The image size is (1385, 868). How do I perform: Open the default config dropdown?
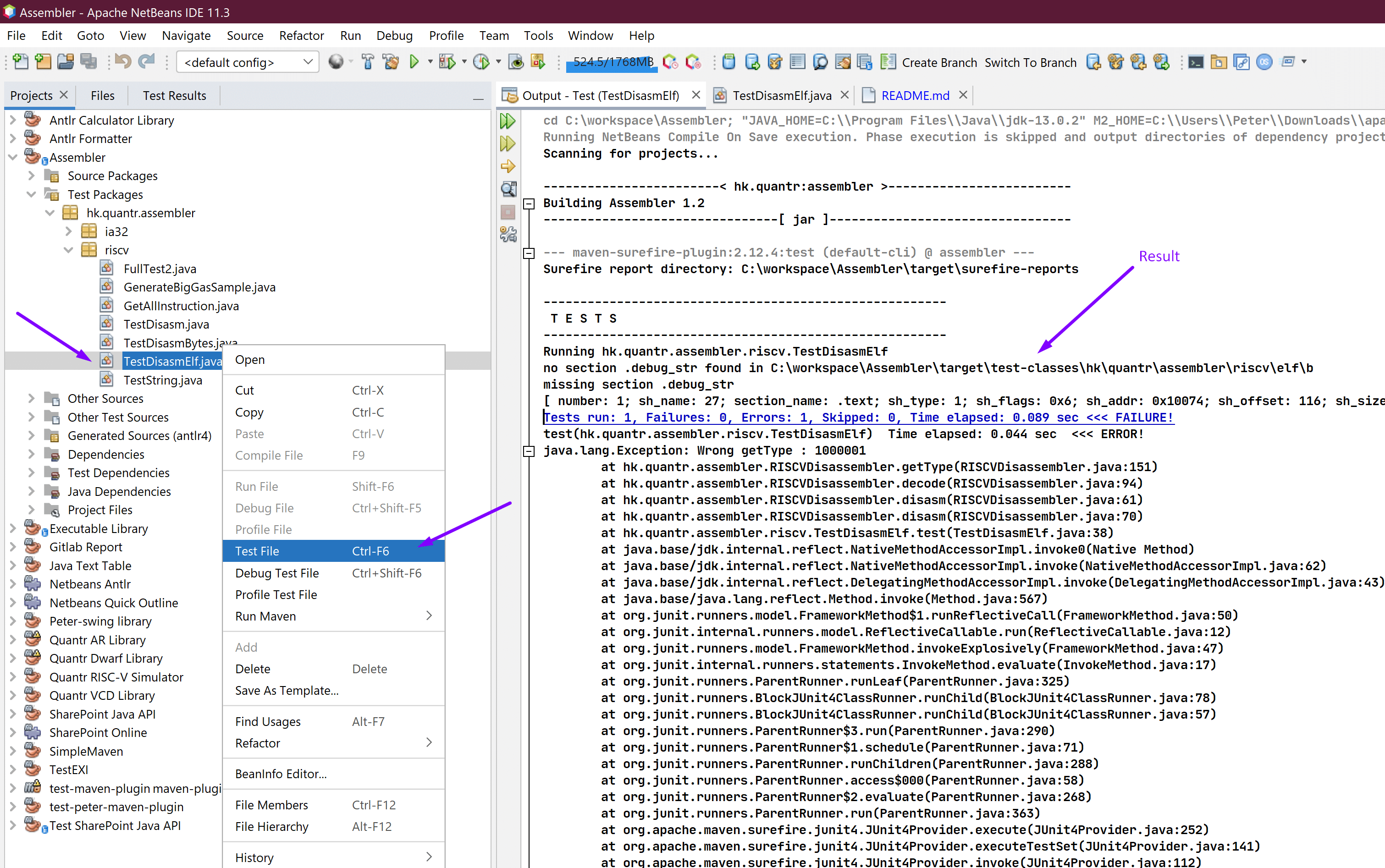[248, 62]
